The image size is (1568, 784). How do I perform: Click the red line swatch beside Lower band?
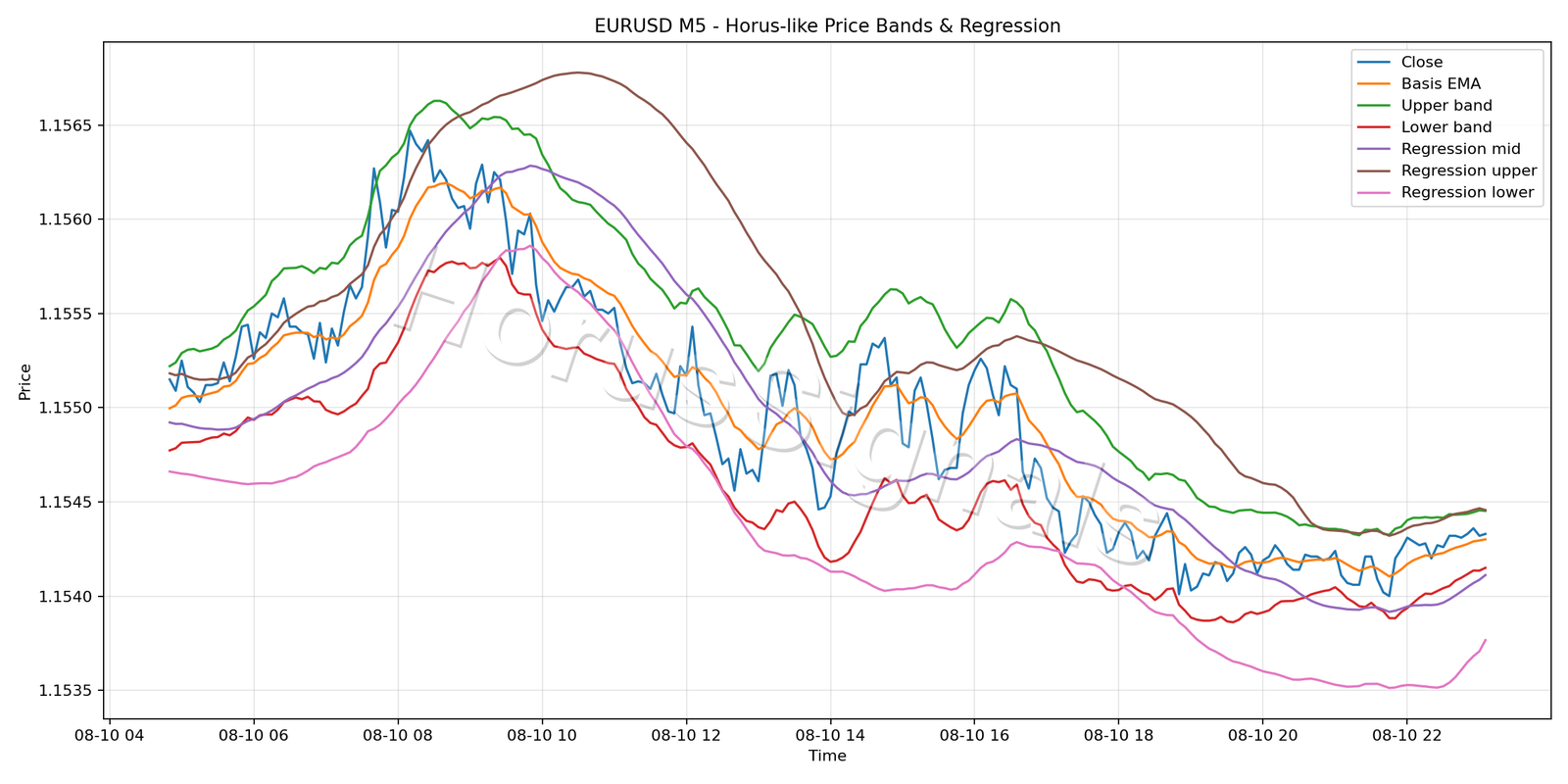[1374, 127]
